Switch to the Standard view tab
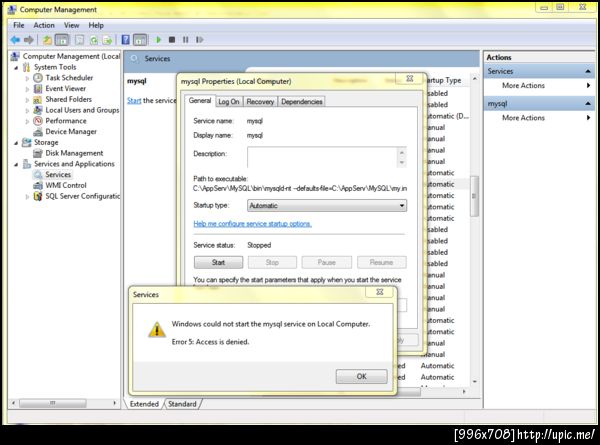Image resolution: width=600 pixels, height=445 pixels. pyautogui.click(x=182, y=404)
